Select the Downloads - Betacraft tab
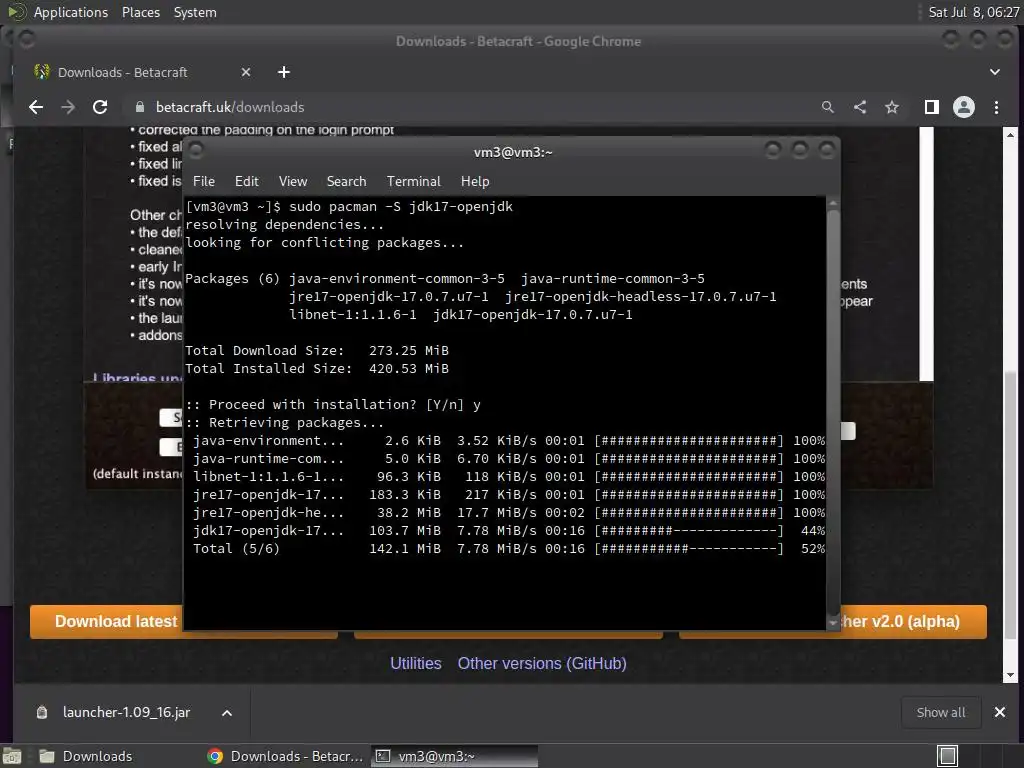 pyautogui.click(x=140, y=72)
